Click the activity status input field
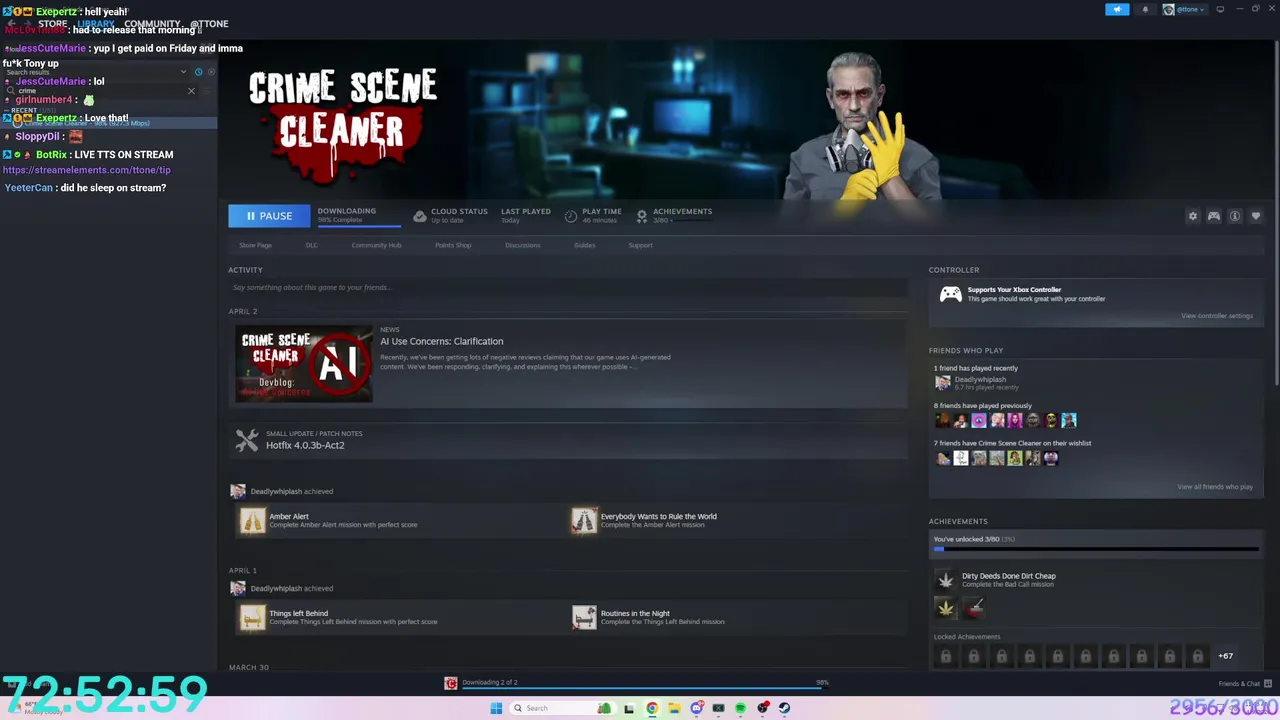The image size is (1280, 720). point(567,288)
